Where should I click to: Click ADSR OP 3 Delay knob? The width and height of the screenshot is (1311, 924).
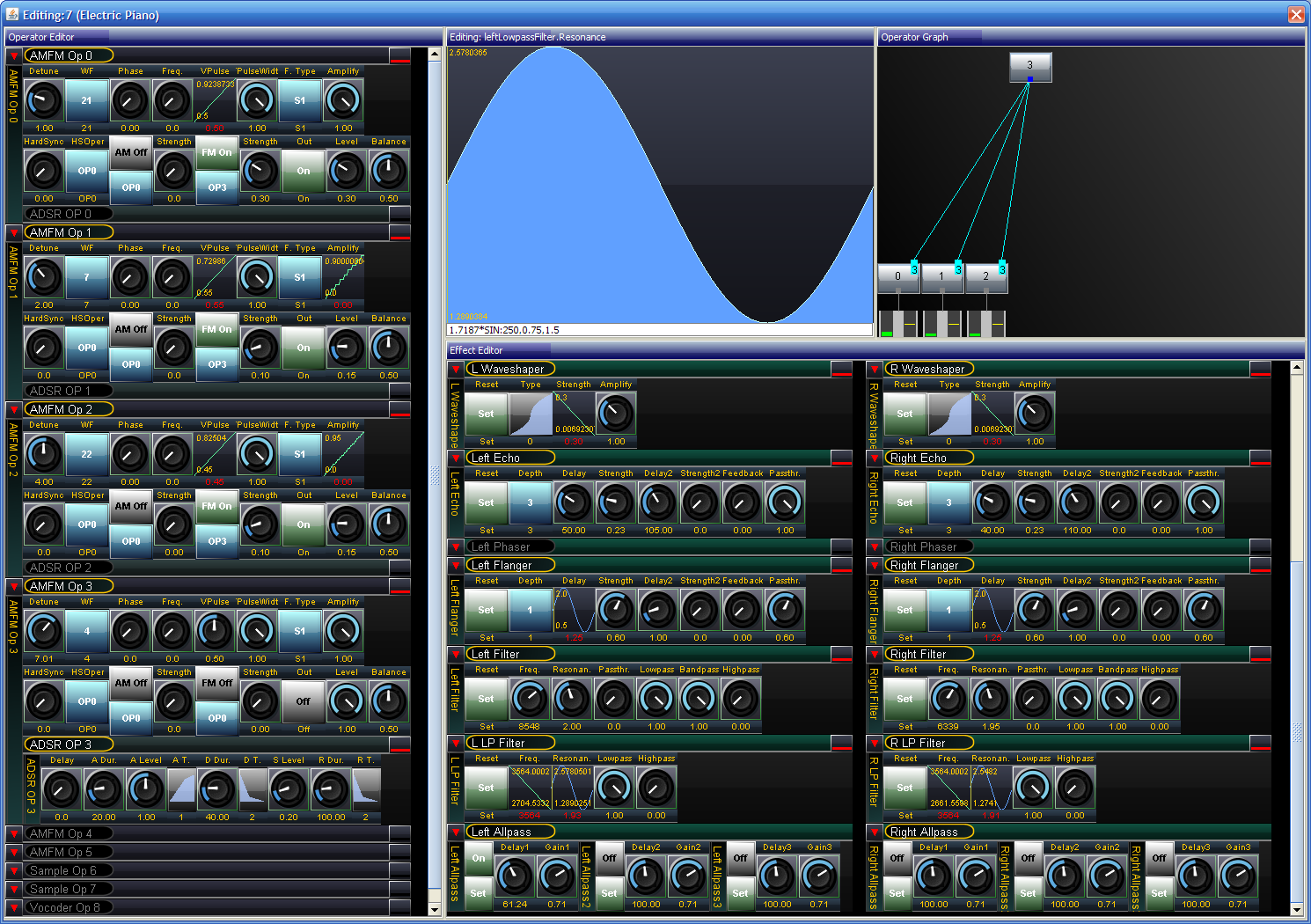(62, 789)
